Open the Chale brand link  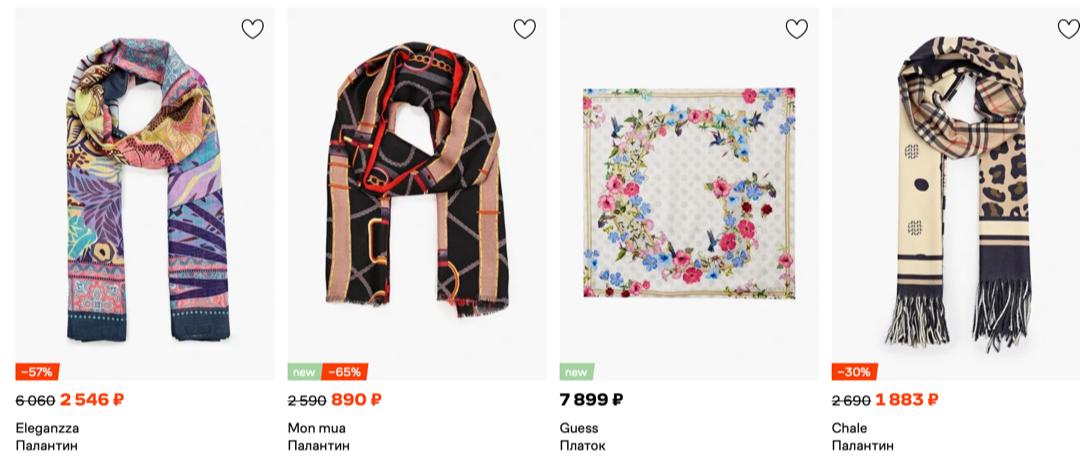849,428
